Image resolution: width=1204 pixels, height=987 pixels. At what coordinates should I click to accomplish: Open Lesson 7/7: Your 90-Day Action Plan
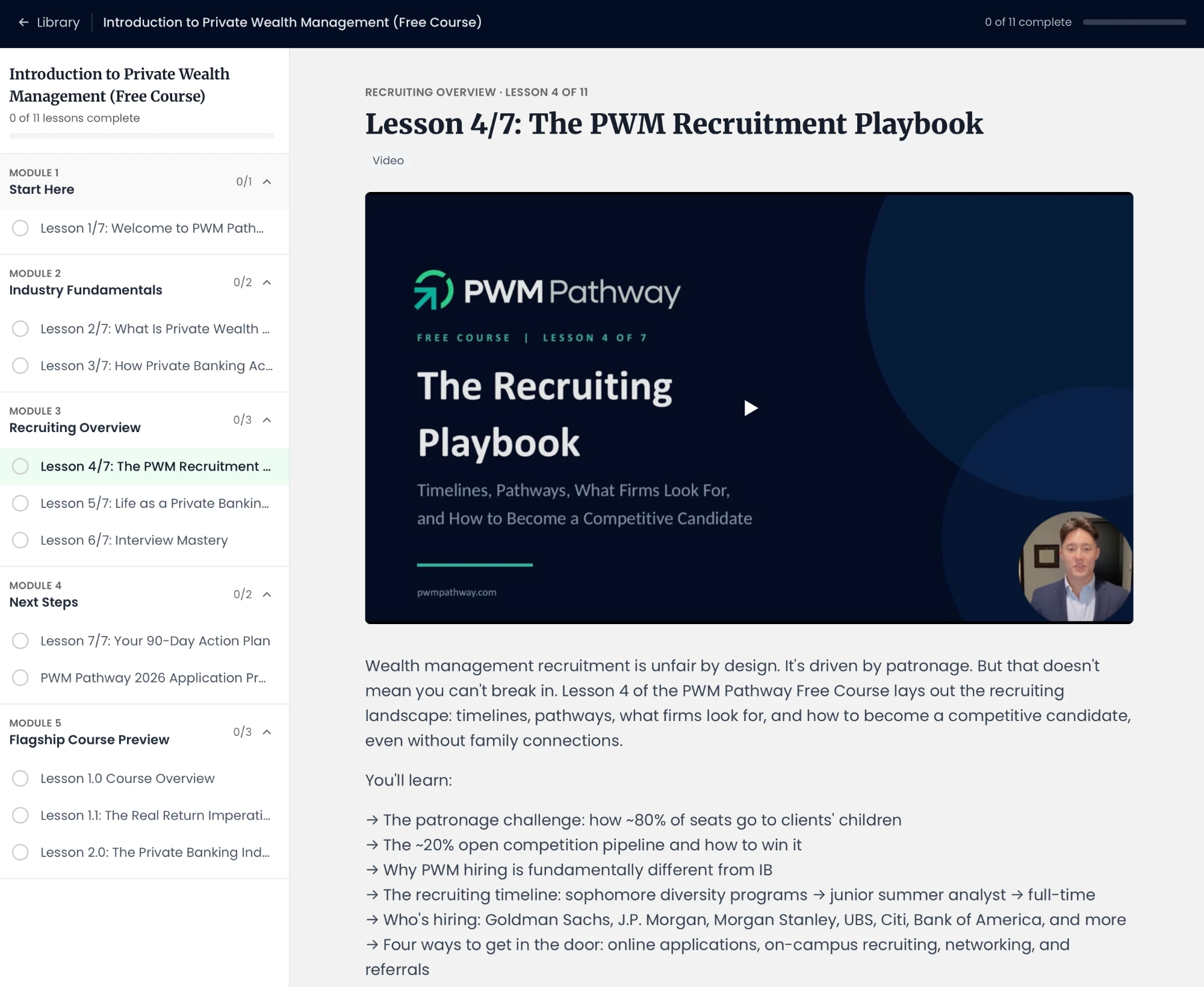[x=144, y=641]
